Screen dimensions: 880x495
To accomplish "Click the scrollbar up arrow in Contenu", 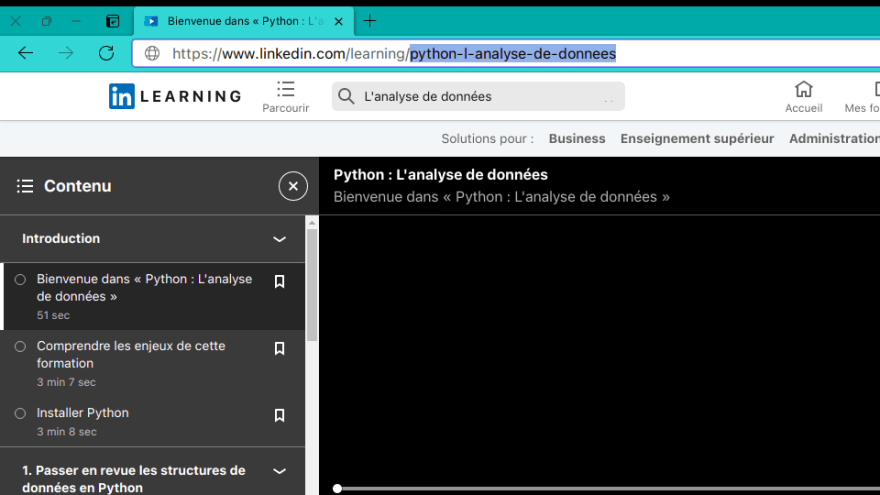I will (x=312, y=223).
